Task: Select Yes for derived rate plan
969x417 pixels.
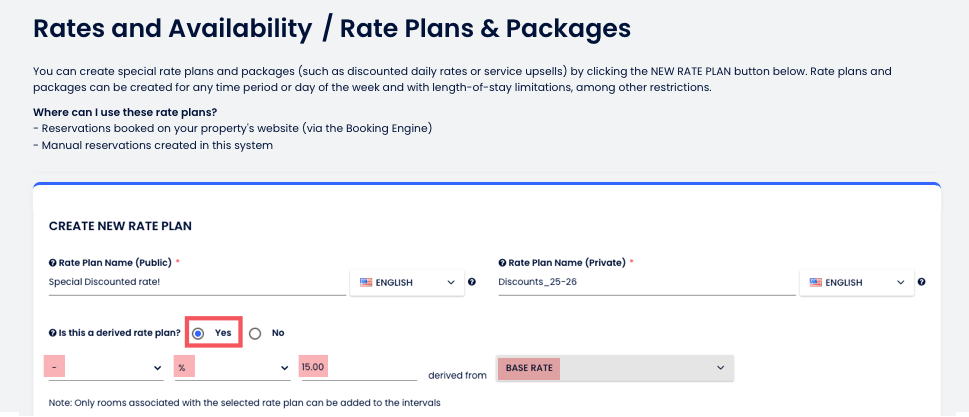Action: tap(198, 333)
